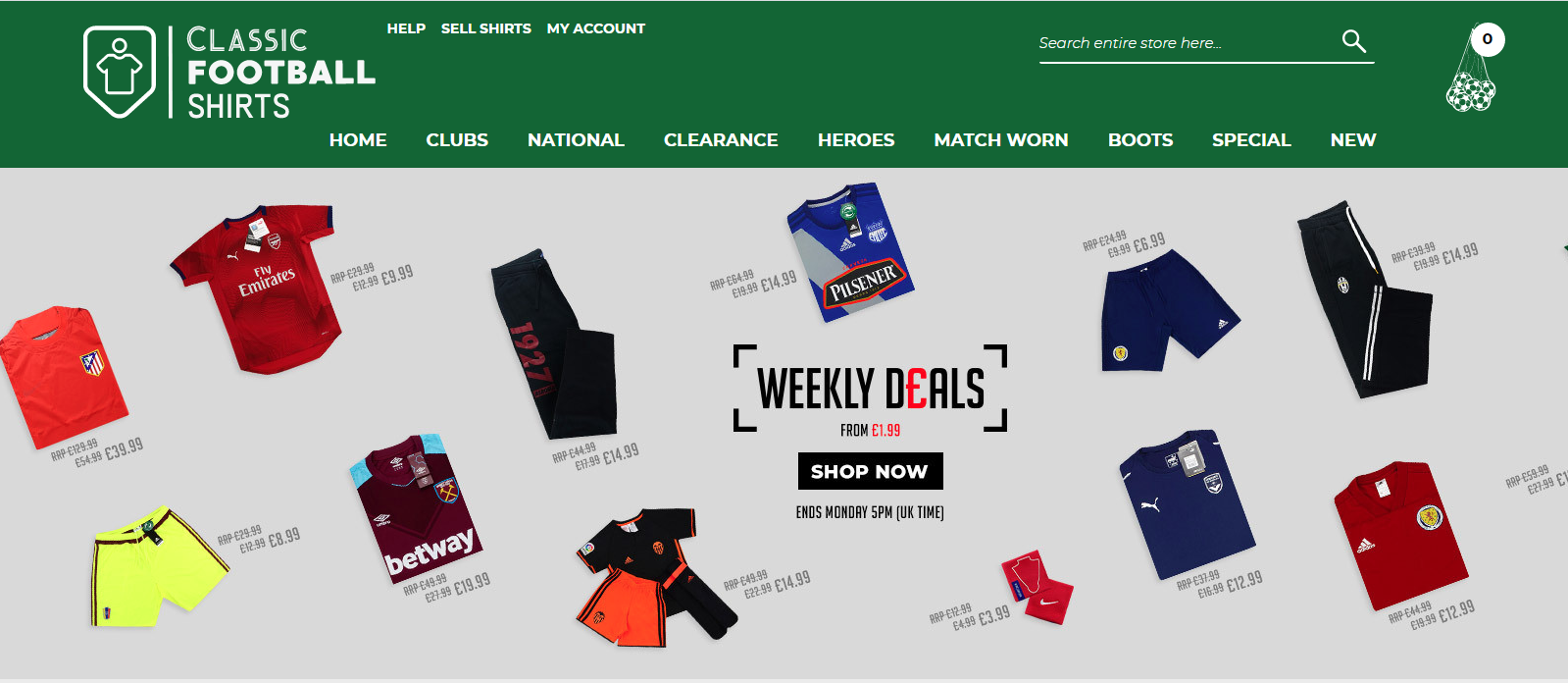Click the Shop Now button
This screenshot has height=683, width=1568.
871,471
